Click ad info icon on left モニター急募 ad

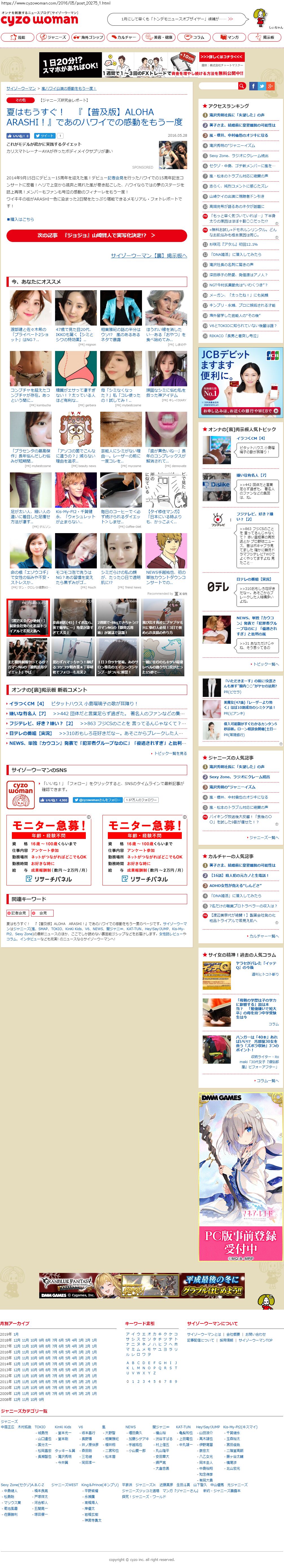coord(89,816)
